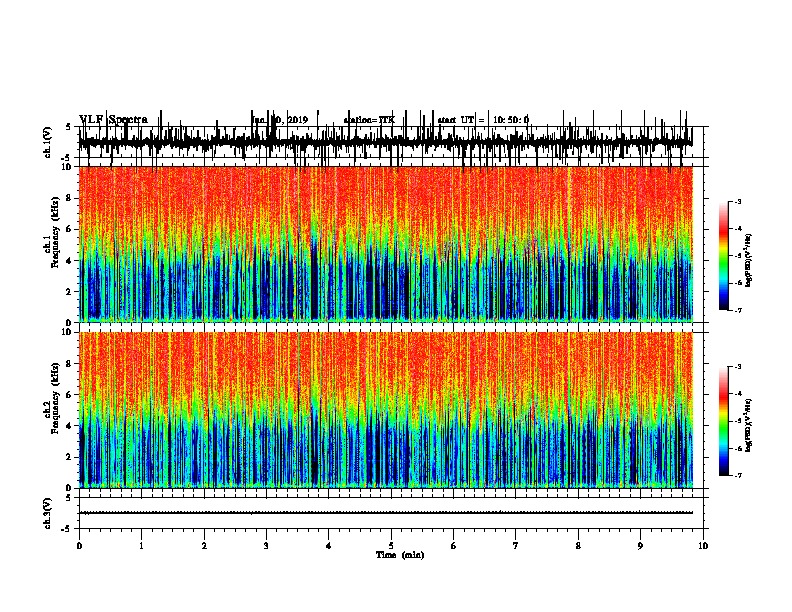Click the '8' kHz tick on ch.2 spectrogram

[69, 364]
